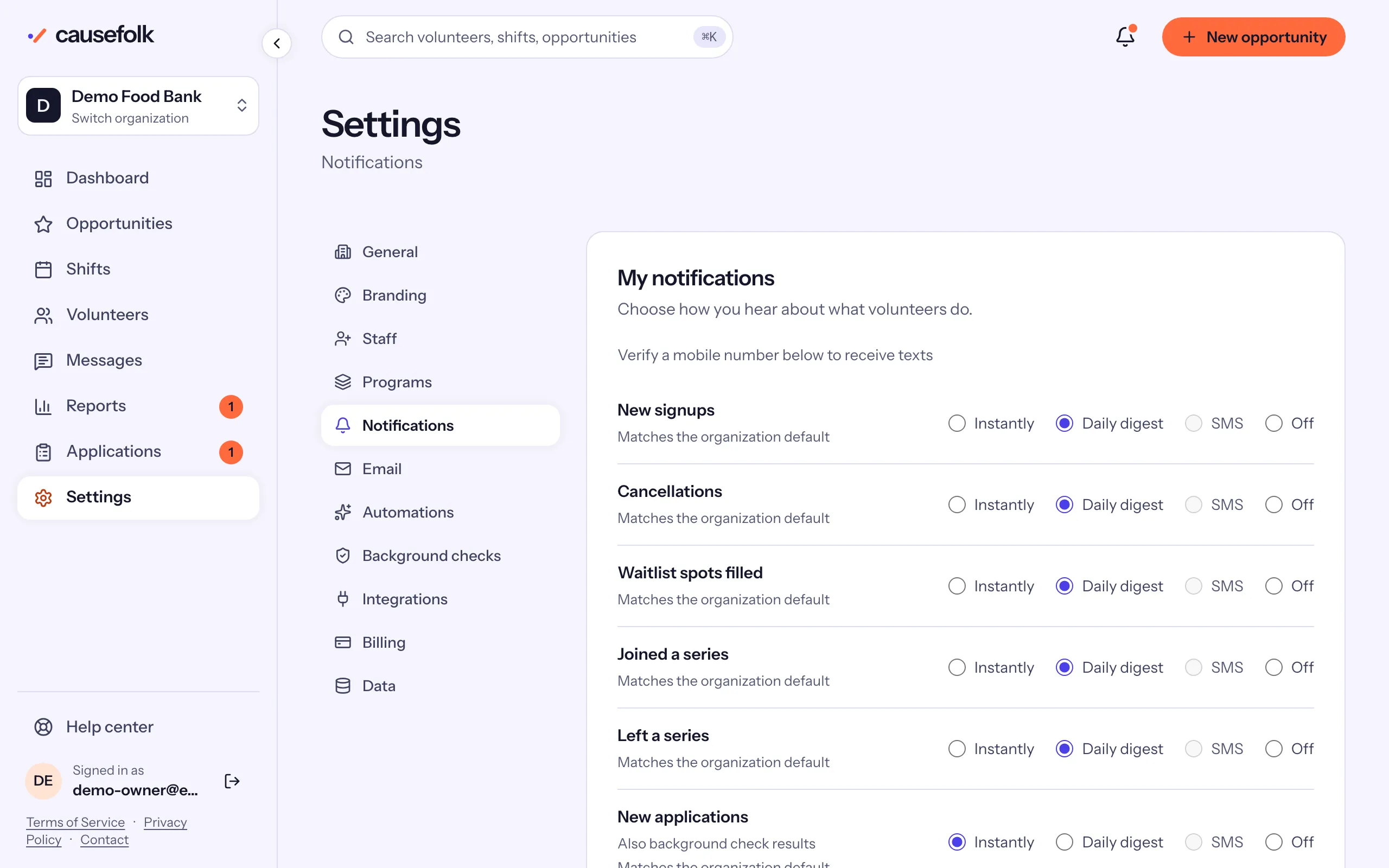The image size is (1389, 868).
Task: Click the Branding palette icon
Action: 343,295
